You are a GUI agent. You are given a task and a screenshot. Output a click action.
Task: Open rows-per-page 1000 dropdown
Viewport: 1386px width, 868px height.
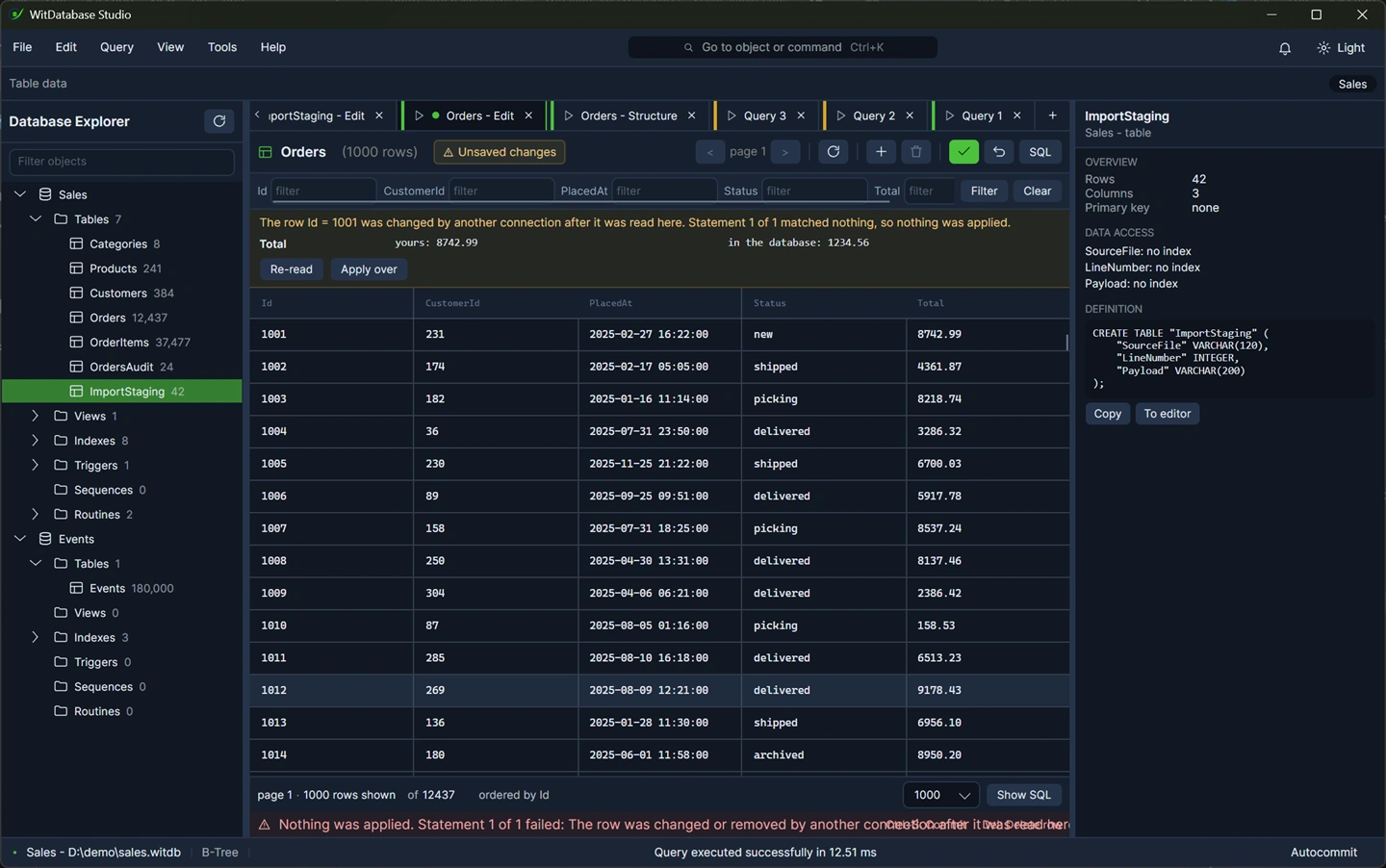point(941,795)
